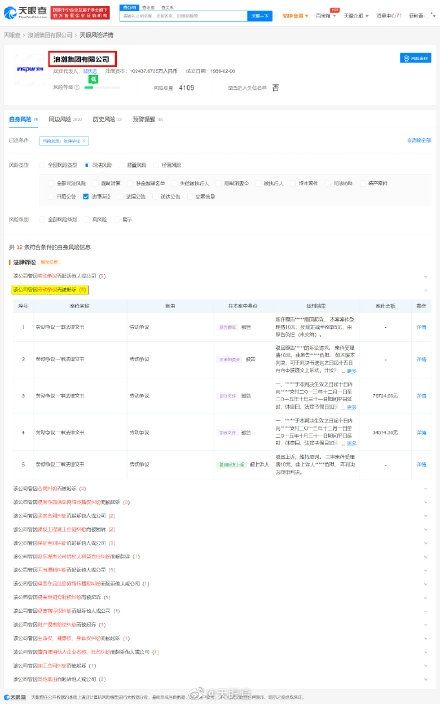Collapse the highlighted 劳动争议 (5) row

click(x=219, y=290)
